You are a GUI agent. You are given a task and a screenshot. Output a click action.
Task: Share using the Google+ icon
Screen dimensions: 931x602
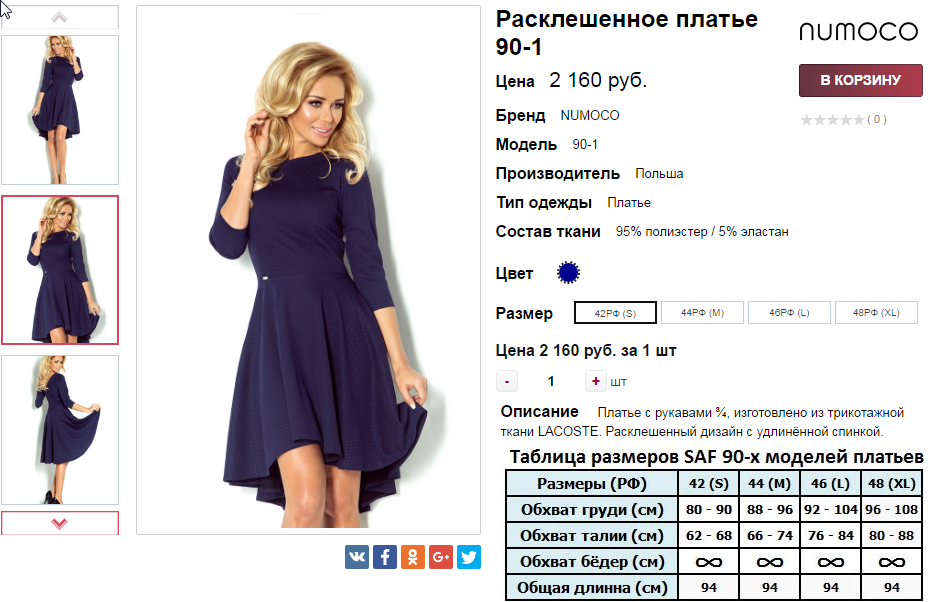tap(441, 557)
